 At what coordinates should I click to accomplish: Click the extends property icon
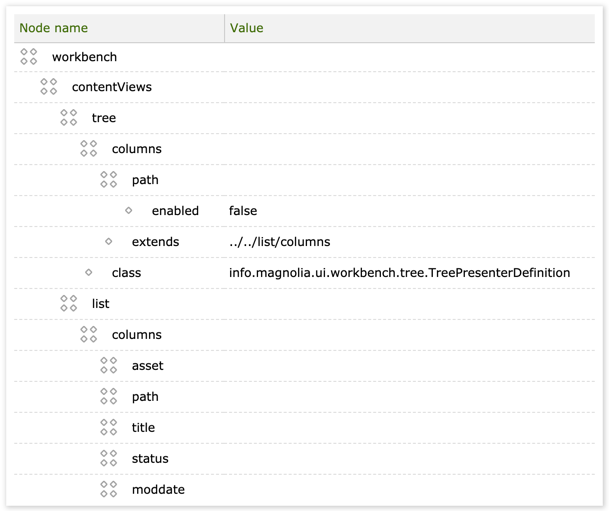click(x=109, y=242)
